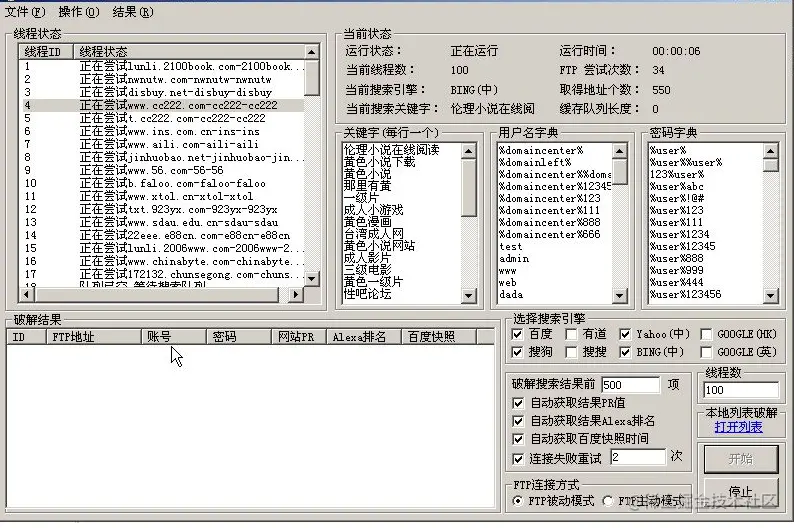Select thread row 10 b.faloo.com
This screenshot has width=794, height=528.
tap(162, 183)
